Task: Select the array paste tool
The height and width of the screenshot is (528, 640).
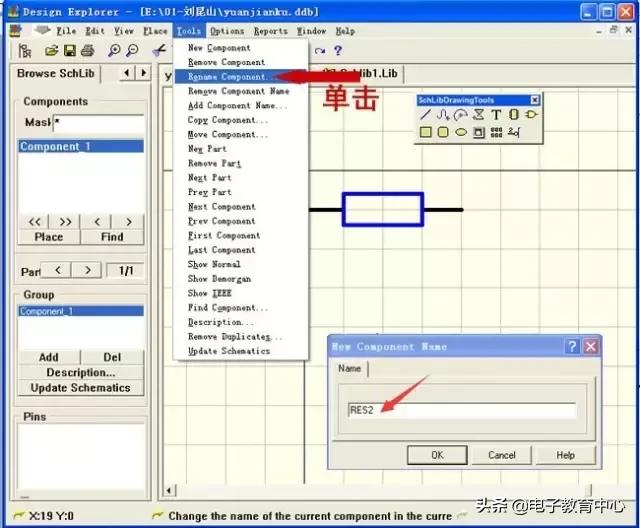Action: [496, 132]
